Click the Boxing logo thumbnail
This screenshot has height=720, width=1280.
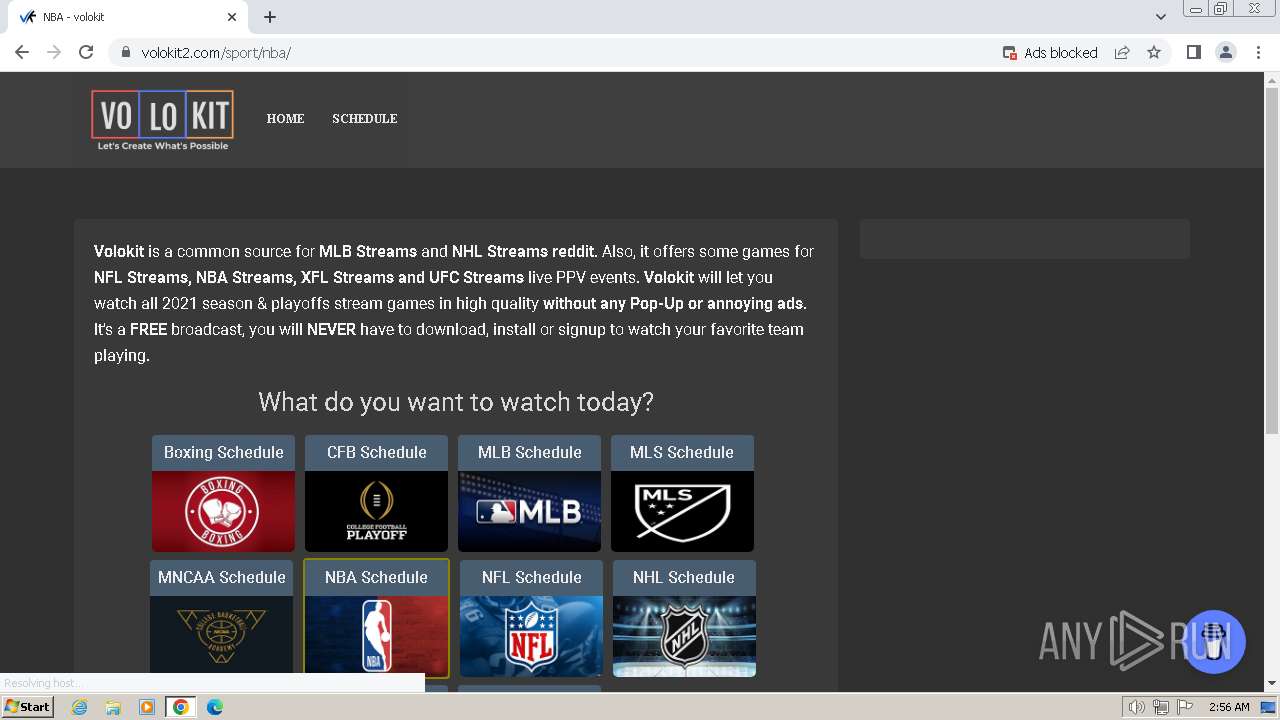pyautogui.click(x=224, y=511)
